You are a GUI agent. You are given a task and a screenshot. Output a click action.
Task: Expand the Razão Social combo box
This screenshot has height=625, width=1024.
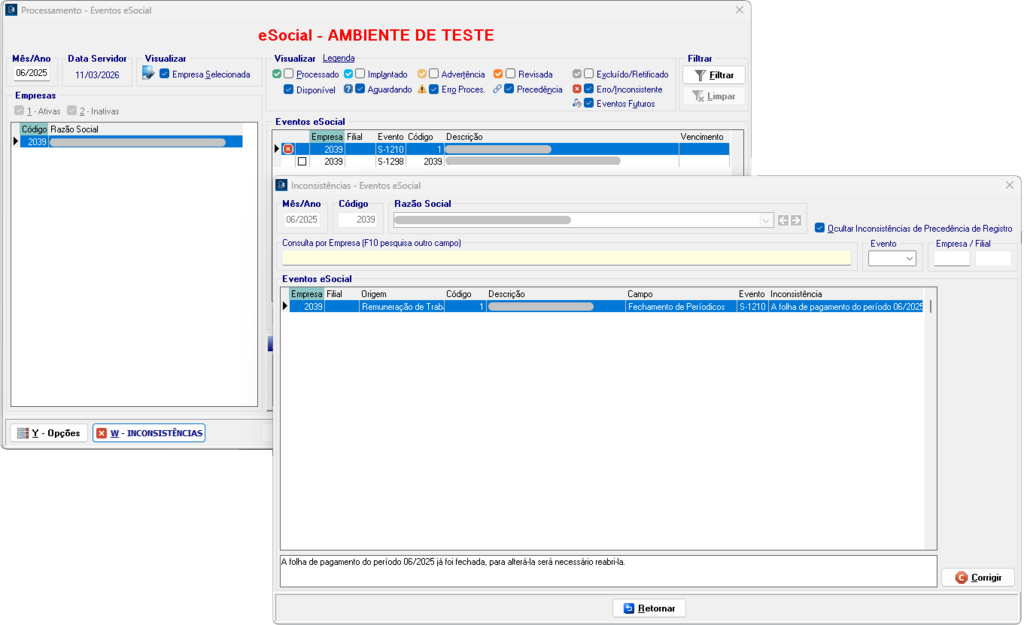tap(766, 220)
